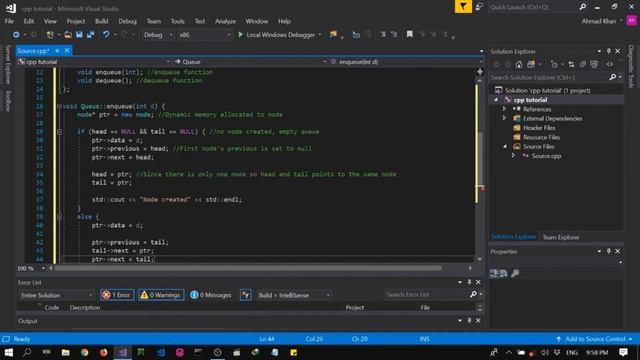Viewport: 640px width, 360px height.
Task: Switch to the Team Explorer tab
Action: [x=561, y=237]
